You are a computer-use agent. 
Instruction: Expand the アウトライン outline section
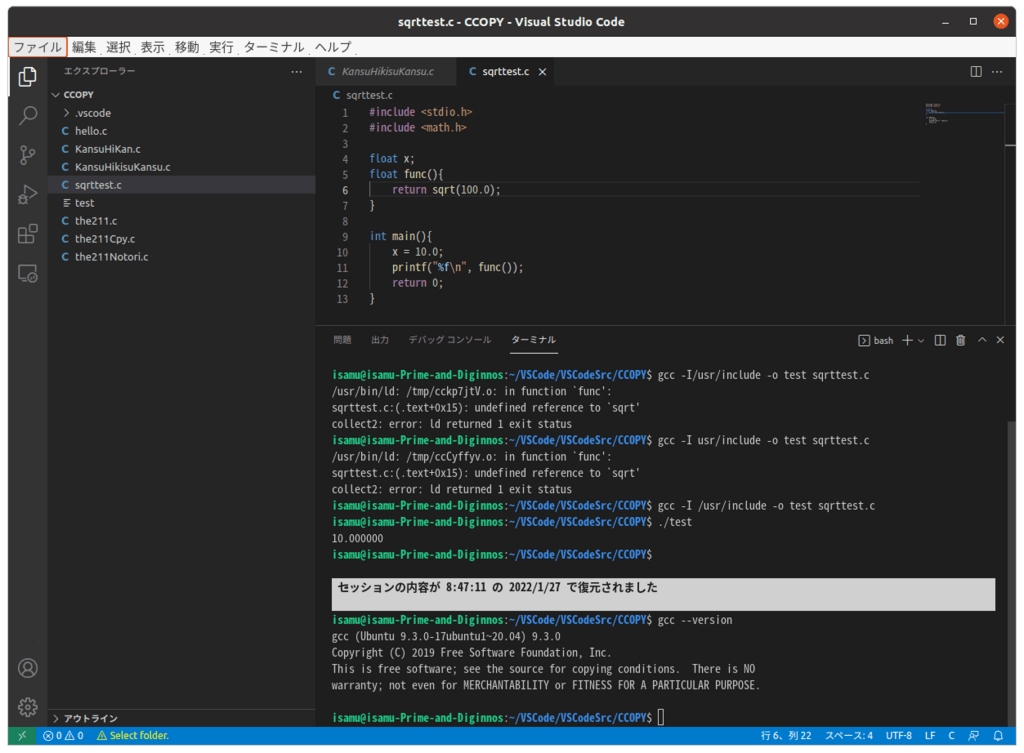pos(181,718)
